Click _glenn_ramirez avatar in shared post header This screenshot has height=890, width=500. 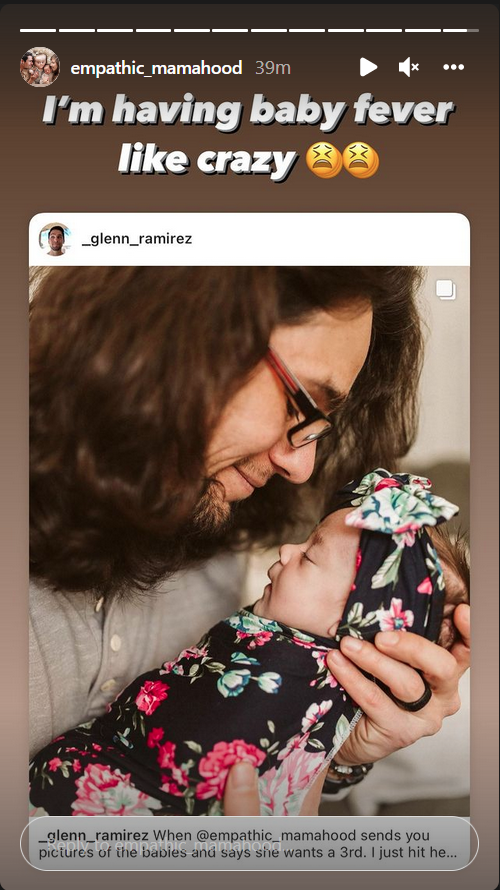55,239
